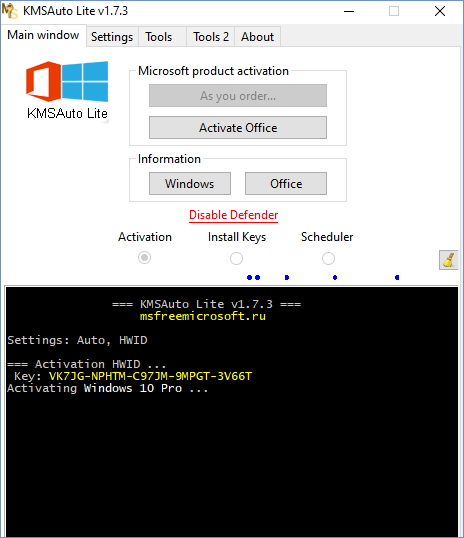Go to the About tab
Viewport: 464px width, 538px height.
point(257,37)
